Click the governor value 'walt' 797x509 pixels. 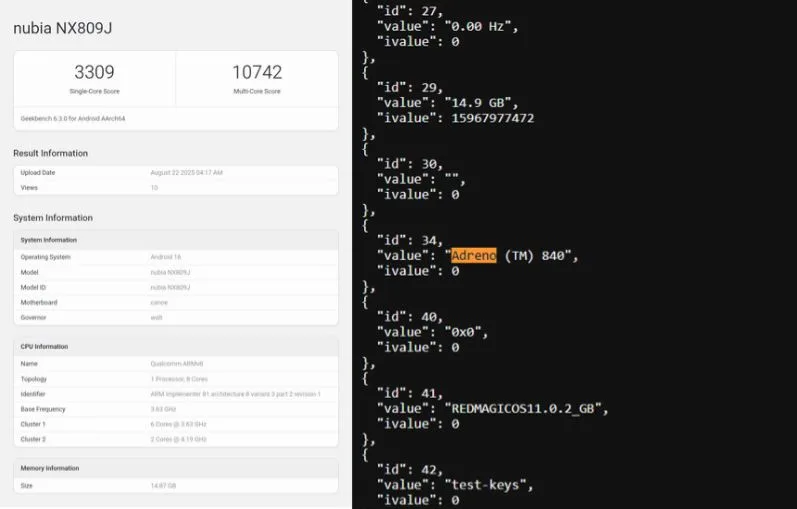[156, 318]
